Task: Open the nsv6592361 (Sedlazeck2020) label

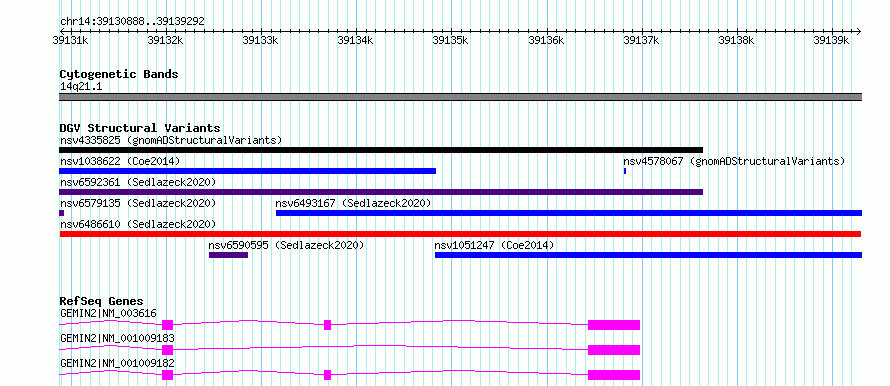Action: pyautogui.click(x=138, y=182)
